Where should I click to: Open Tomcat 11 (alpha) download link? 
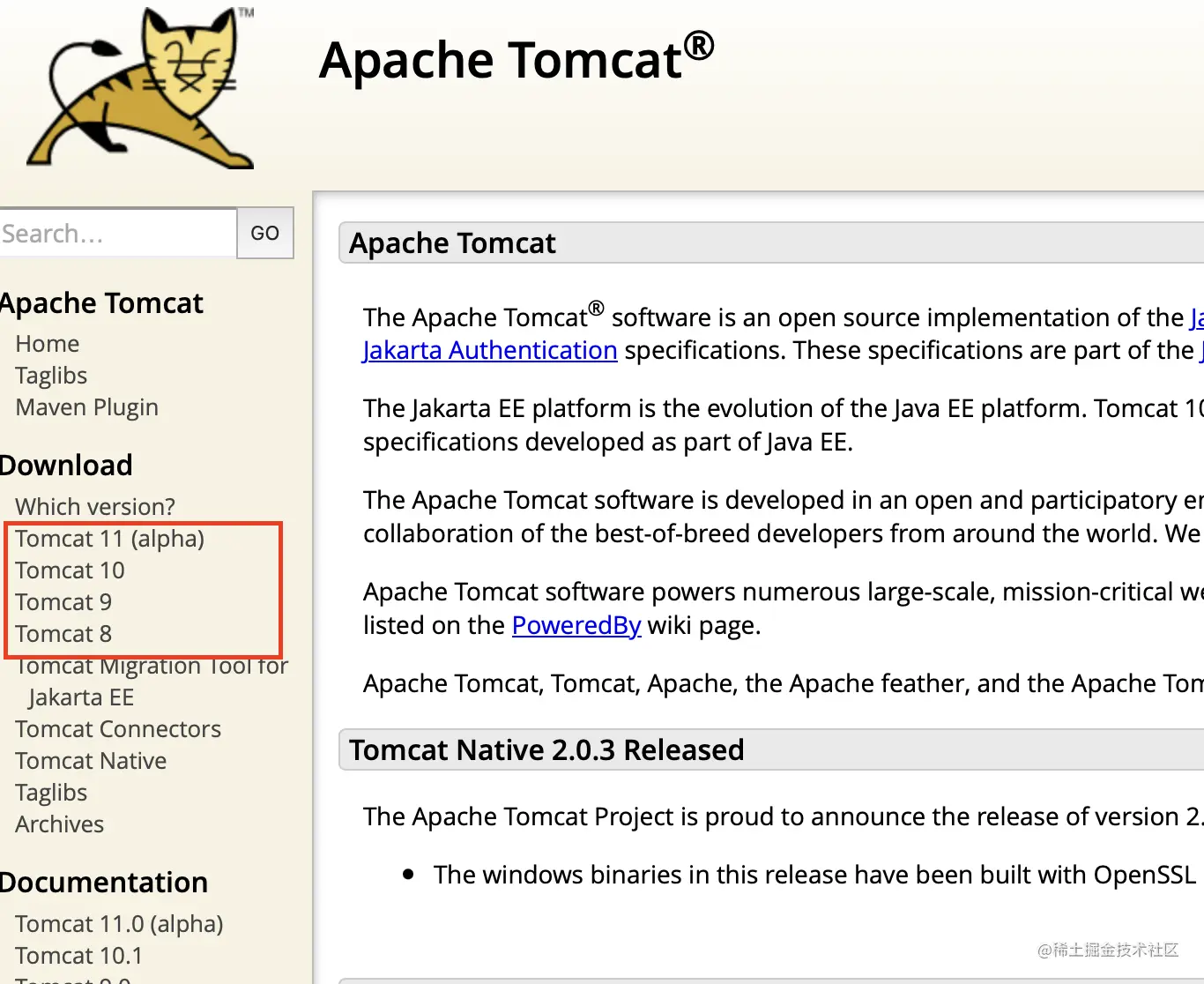(x=110, y=539)
